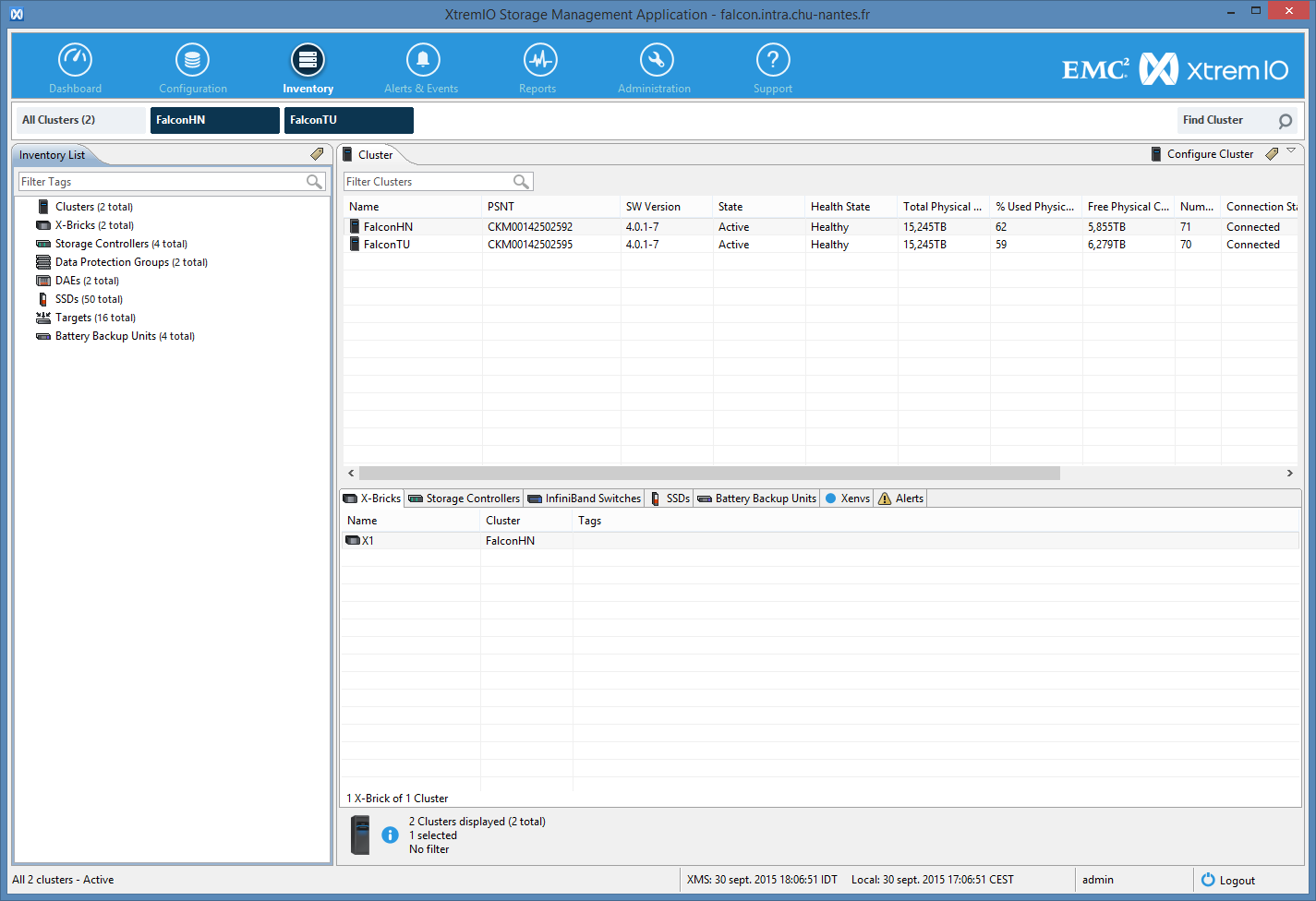The image size is (1316, 901).
Task: Switch to the Storage Controllers tab
Action: [x=465, y=499]
